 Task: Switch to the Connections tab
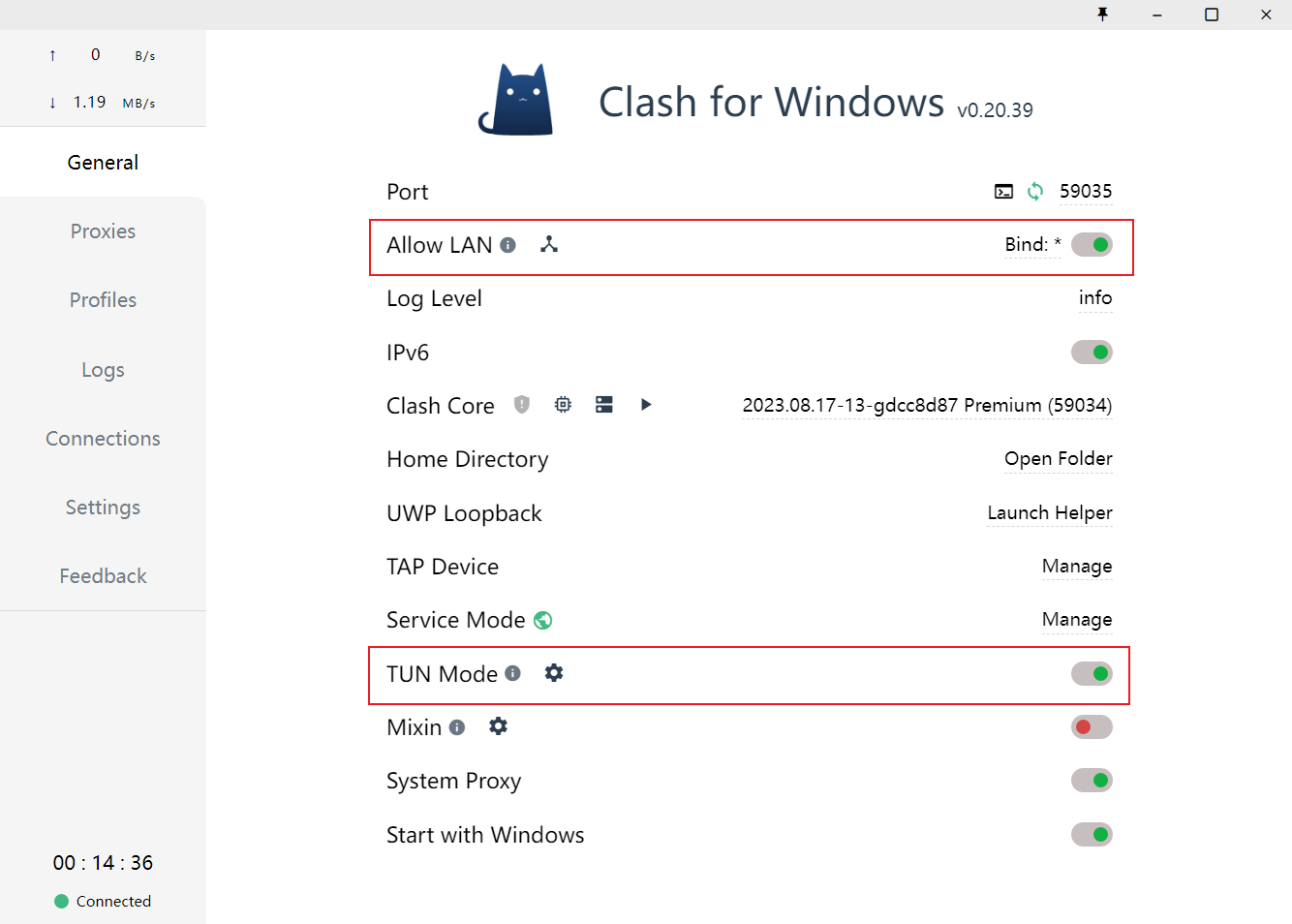point(103,439)
